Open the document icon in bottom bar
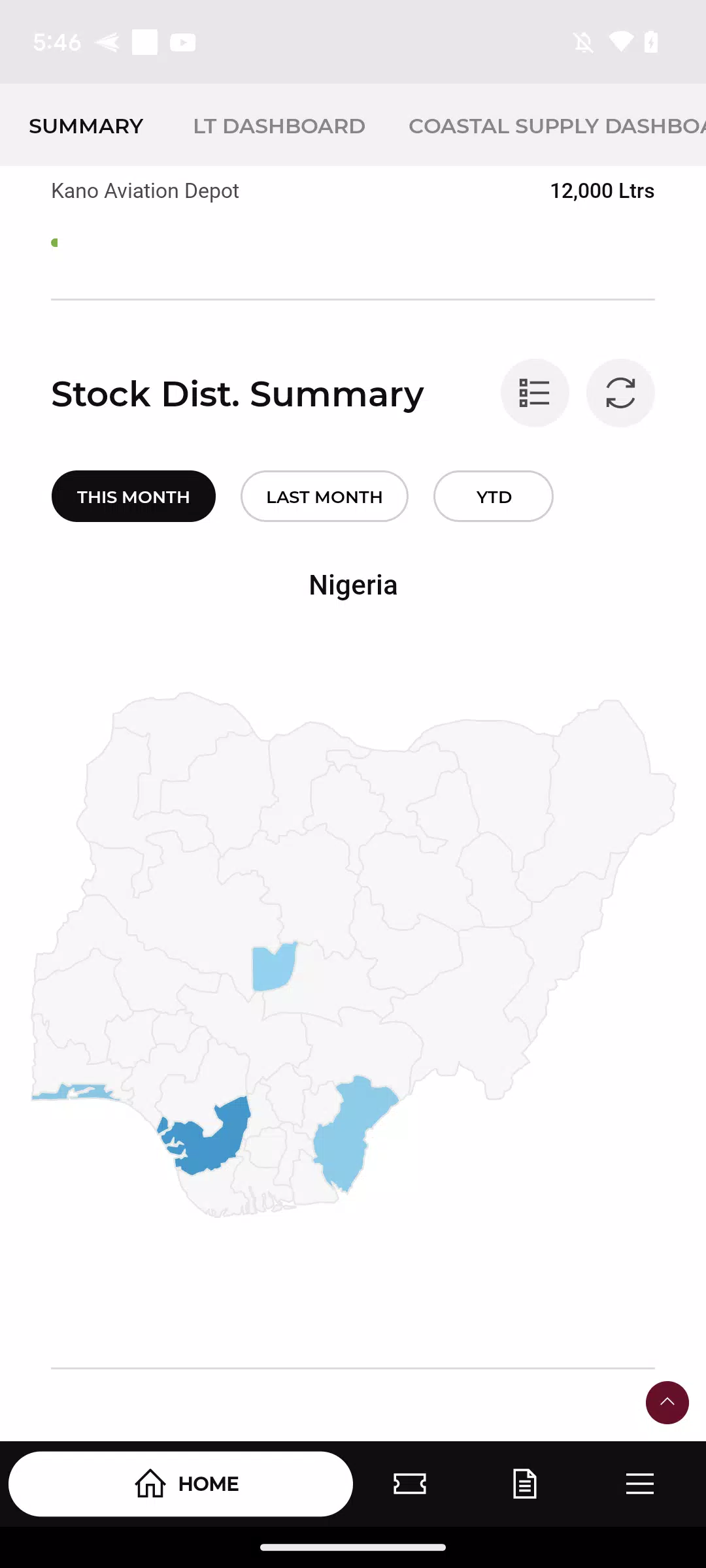Image resolution: width=706 pixels, height=1568 pixels. (x=525, y=1484)
